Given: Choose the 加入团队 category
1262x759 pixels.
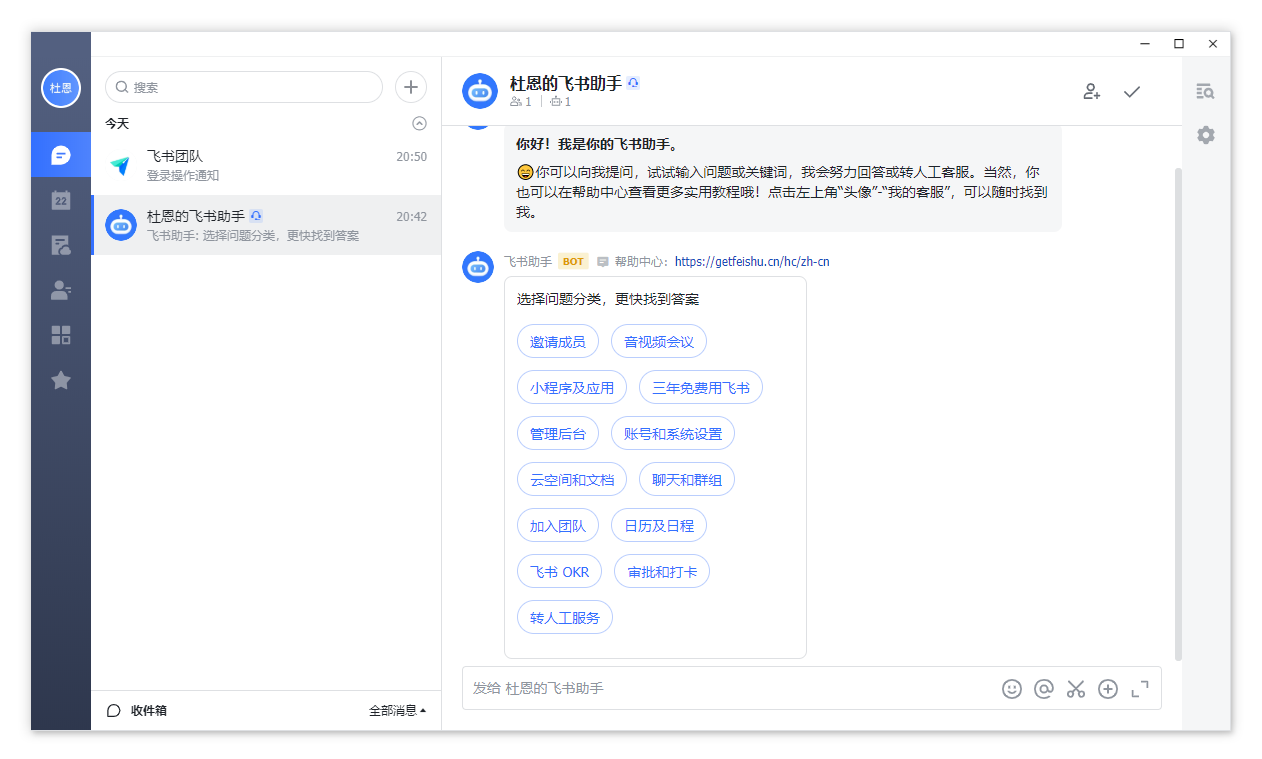Looking at the screenshot, I should tap(558, 526).
